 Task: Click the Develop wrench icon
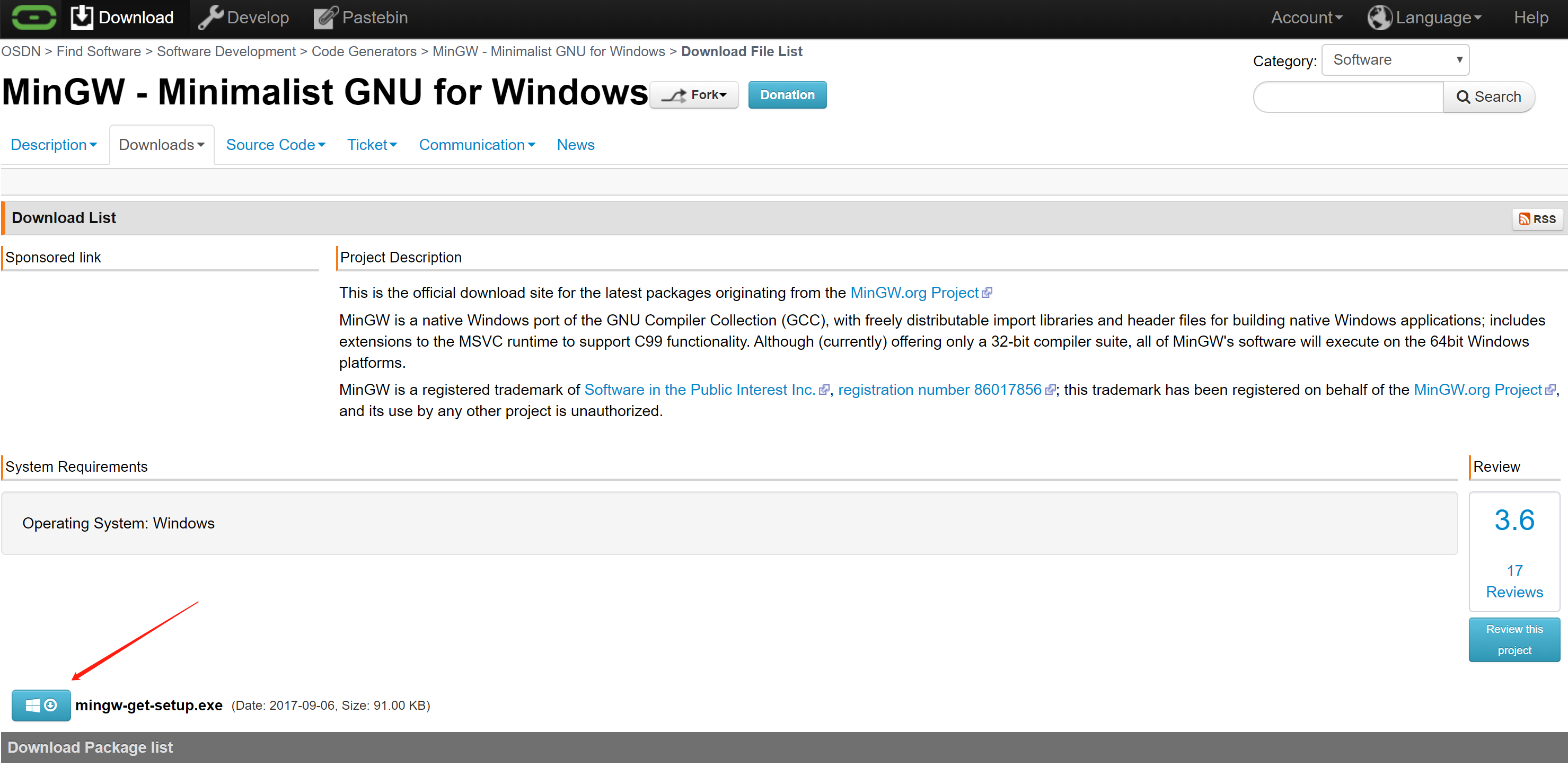pos(210,17)
